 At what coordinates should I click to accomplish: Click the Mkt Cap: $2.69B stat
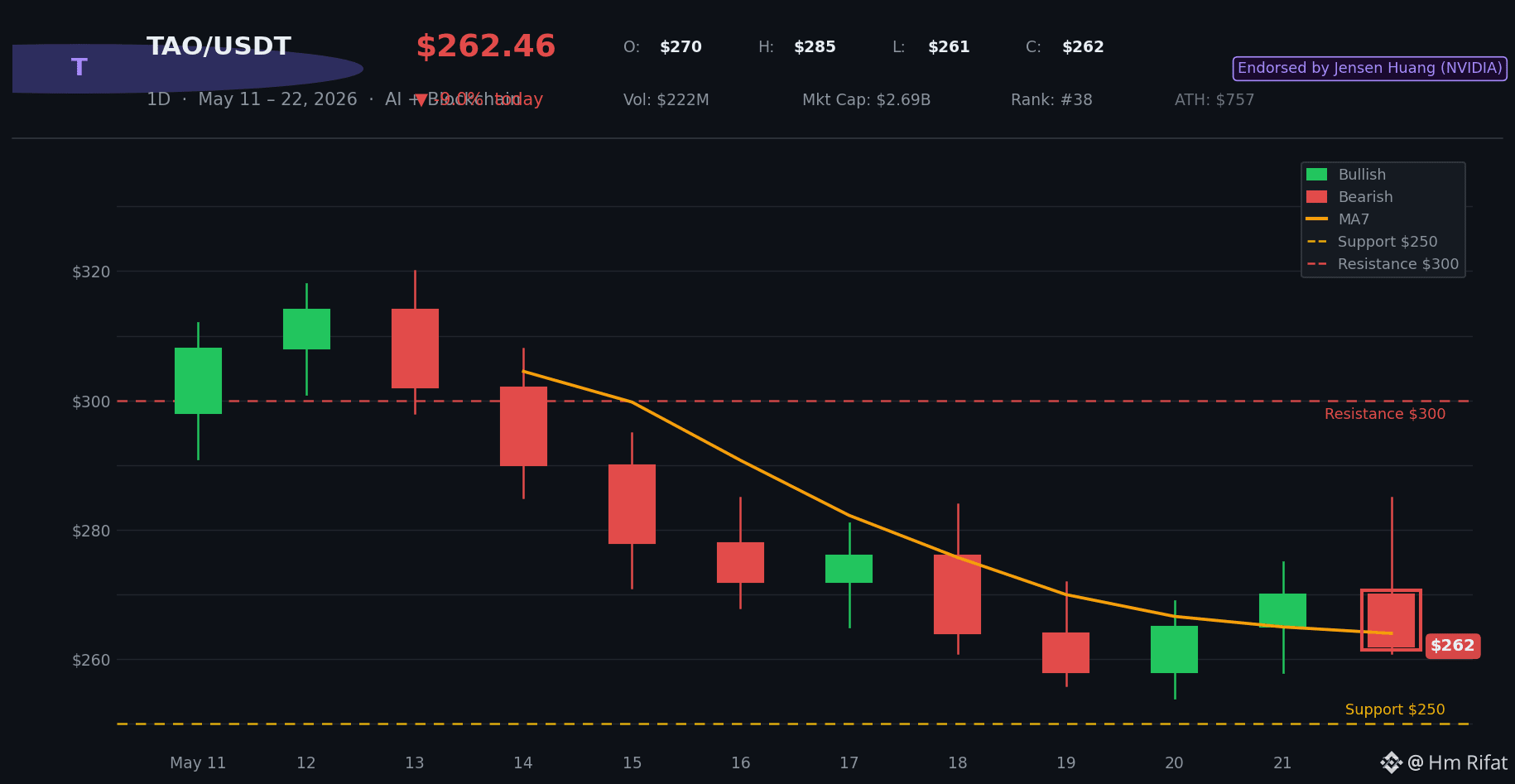pyautogui.click(x=867, y=100)
